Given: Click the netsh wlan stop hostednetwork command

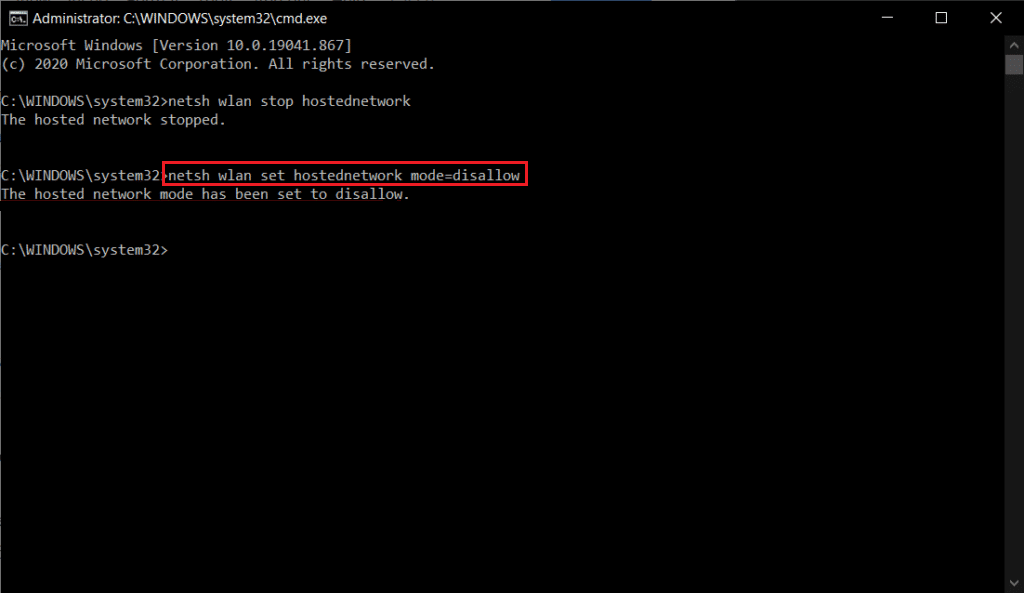Looking at the screenshot, I should click(289, 101).
